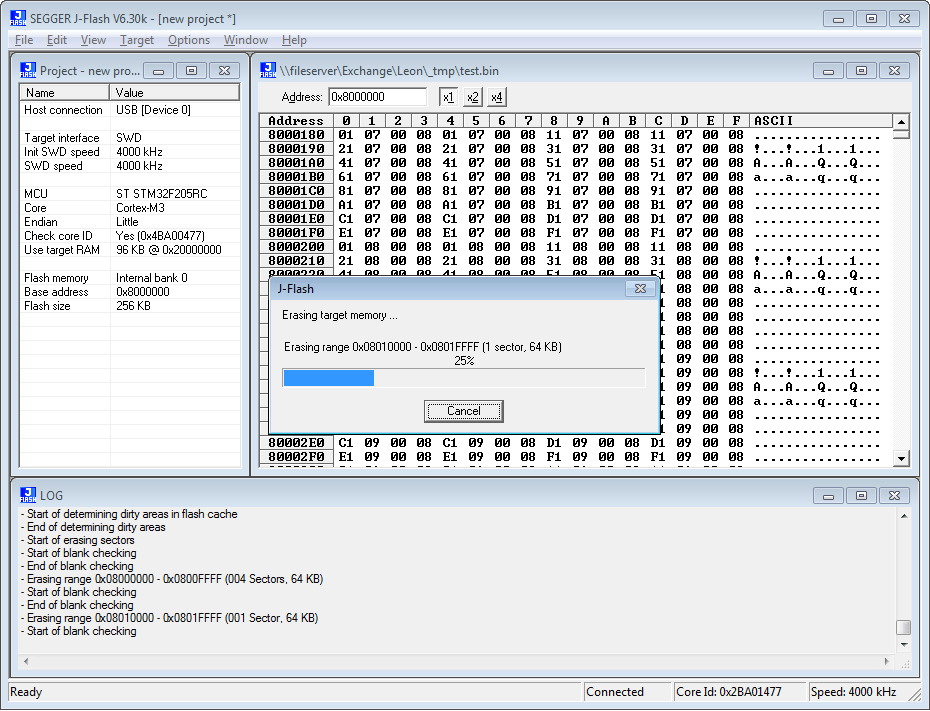Click LOG scrollbar up arrow
The image size is (930, 711).
pos(904,516)
